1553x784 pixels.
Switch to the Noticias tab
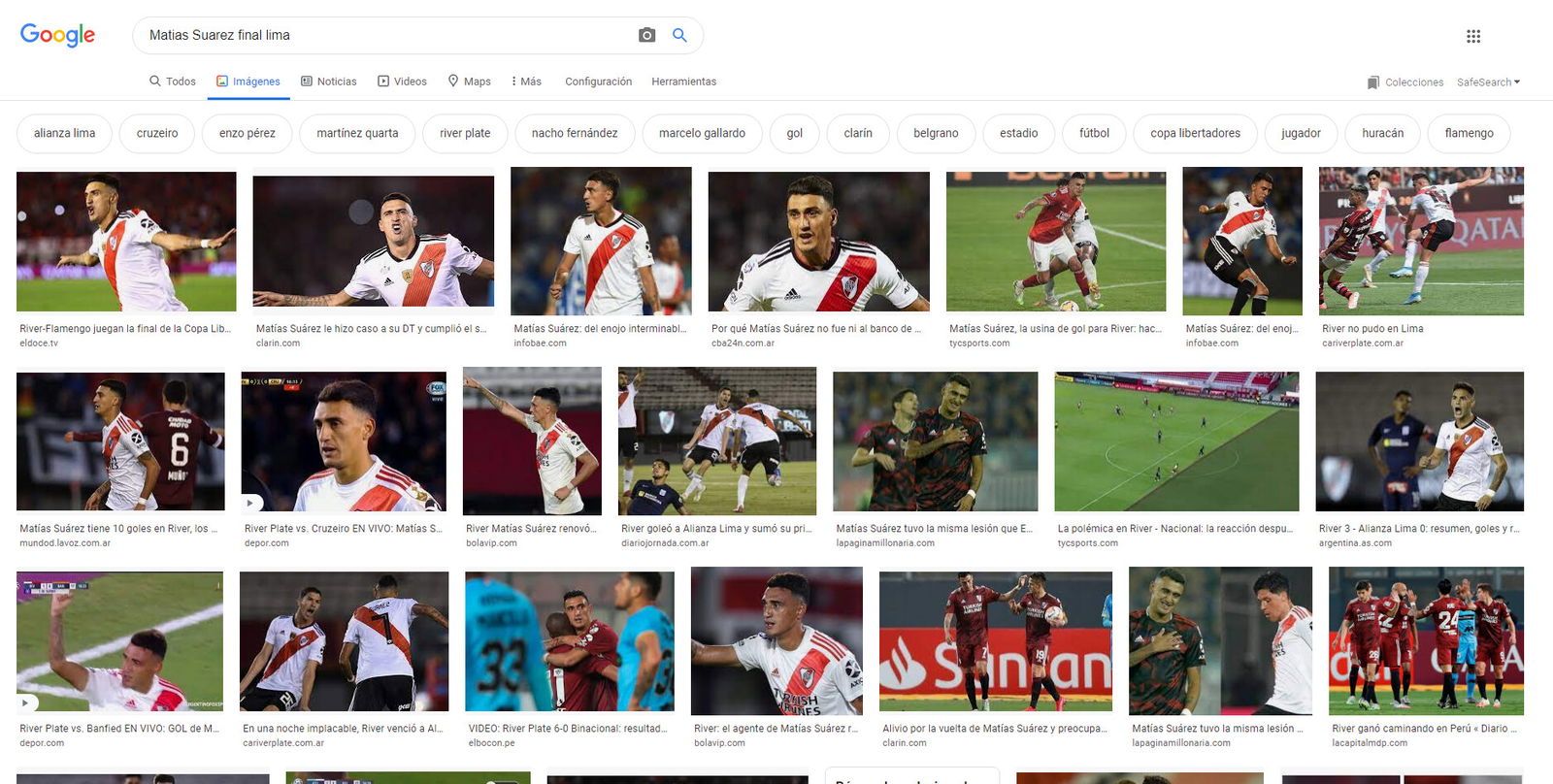pos(329,82)
